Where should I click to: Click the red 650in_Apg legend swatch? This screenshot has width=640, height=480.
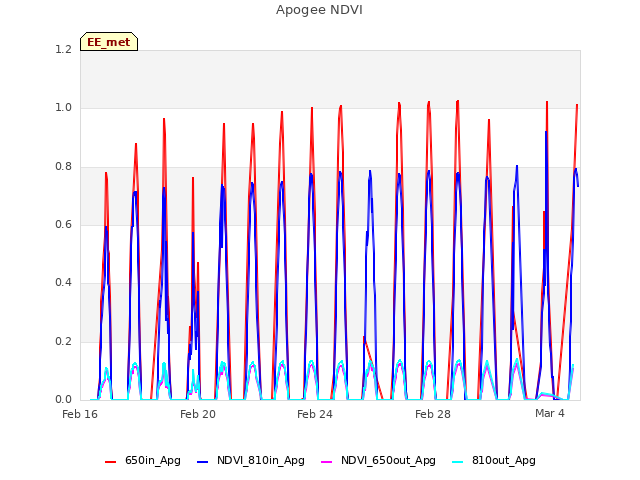pos(111,462)
